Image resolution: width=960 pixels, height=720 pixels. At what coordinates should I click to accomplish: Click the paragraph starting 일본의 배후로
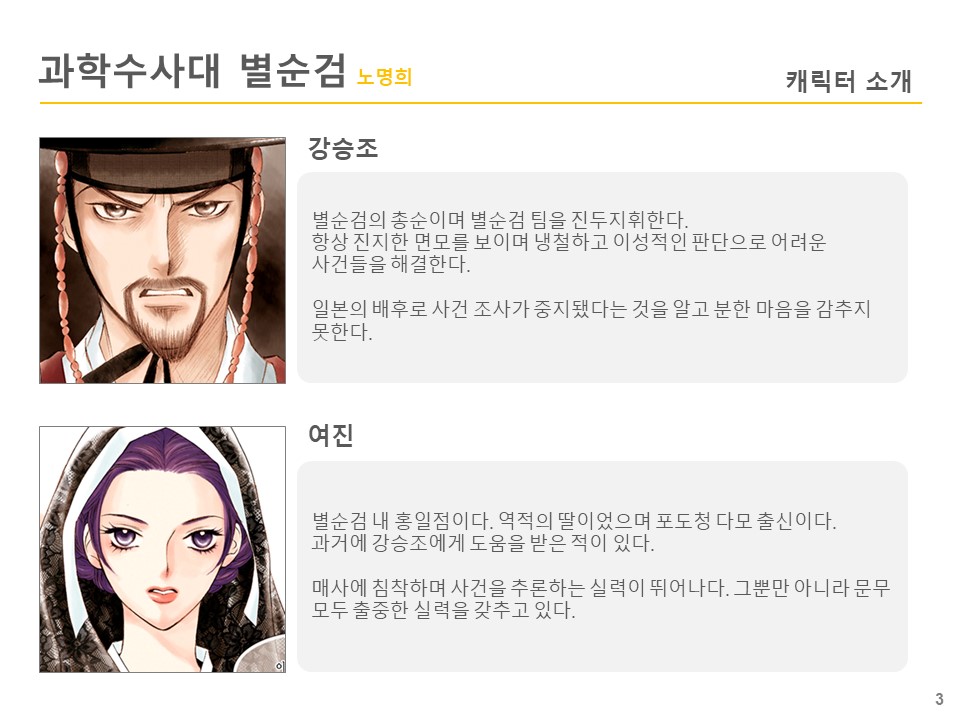point(591,320)
